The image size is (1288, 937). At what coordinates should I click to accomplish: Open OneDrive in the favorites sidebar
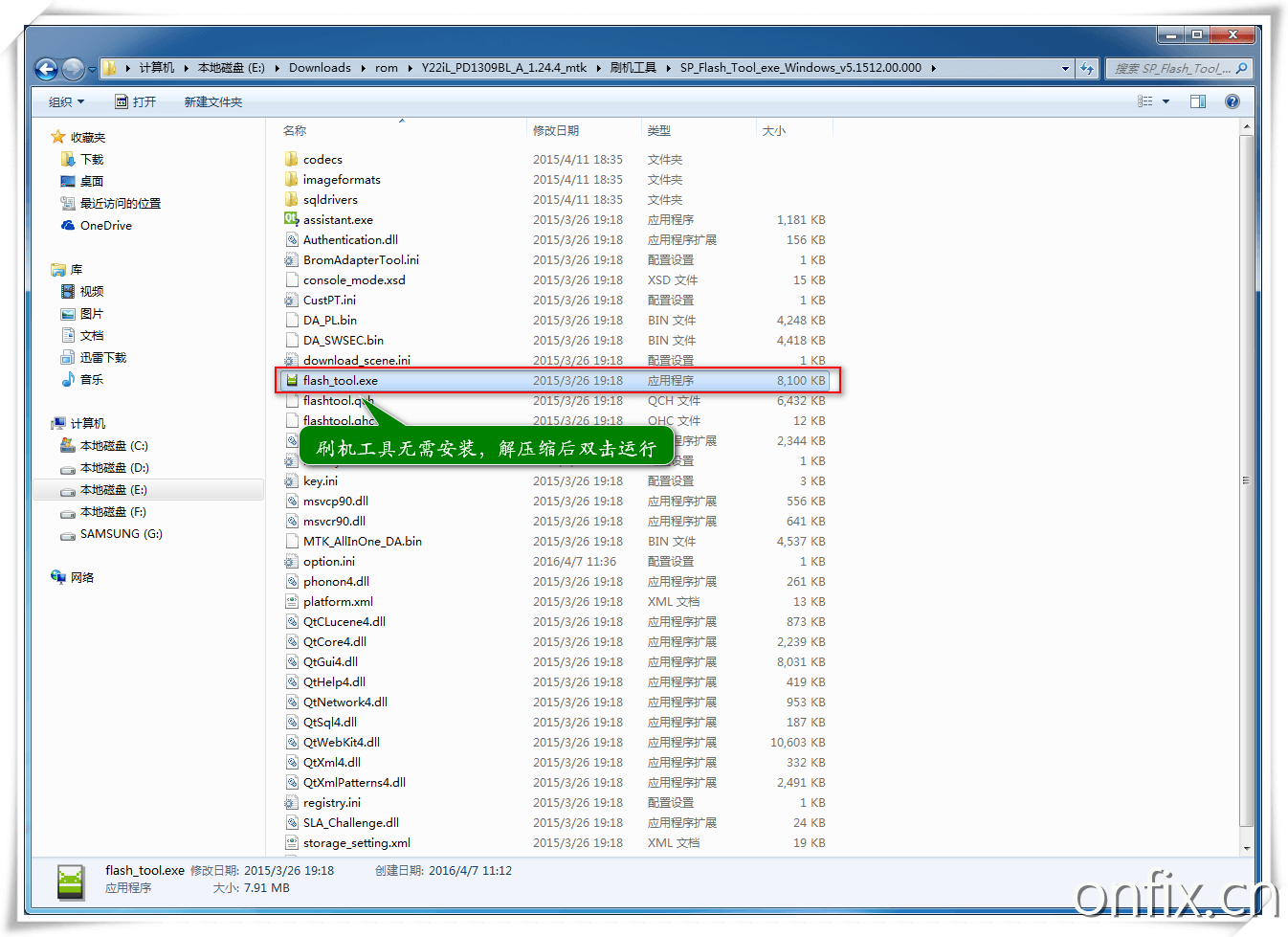105,226
